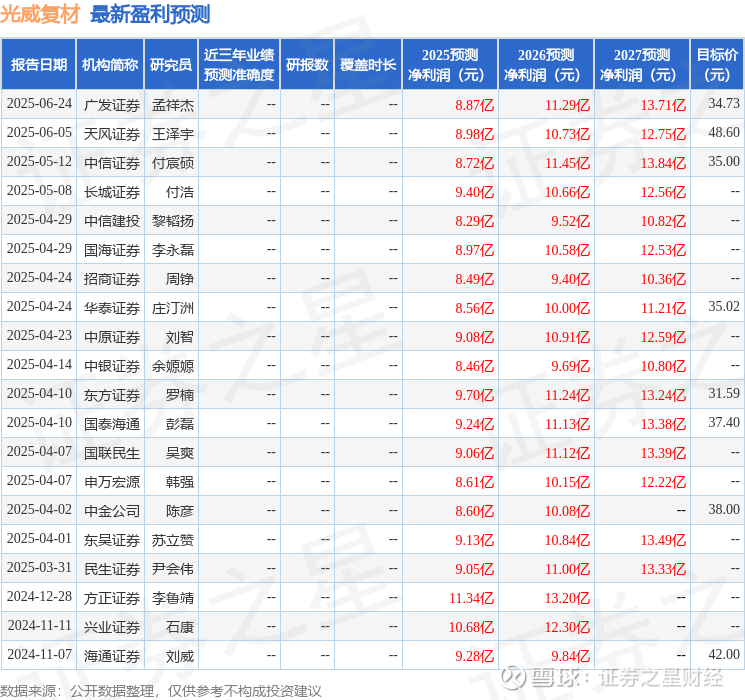This screenshot has height=700, width=745.
Task: Select the 天风证券 institution cell
Action: click(x=112, y=134)
